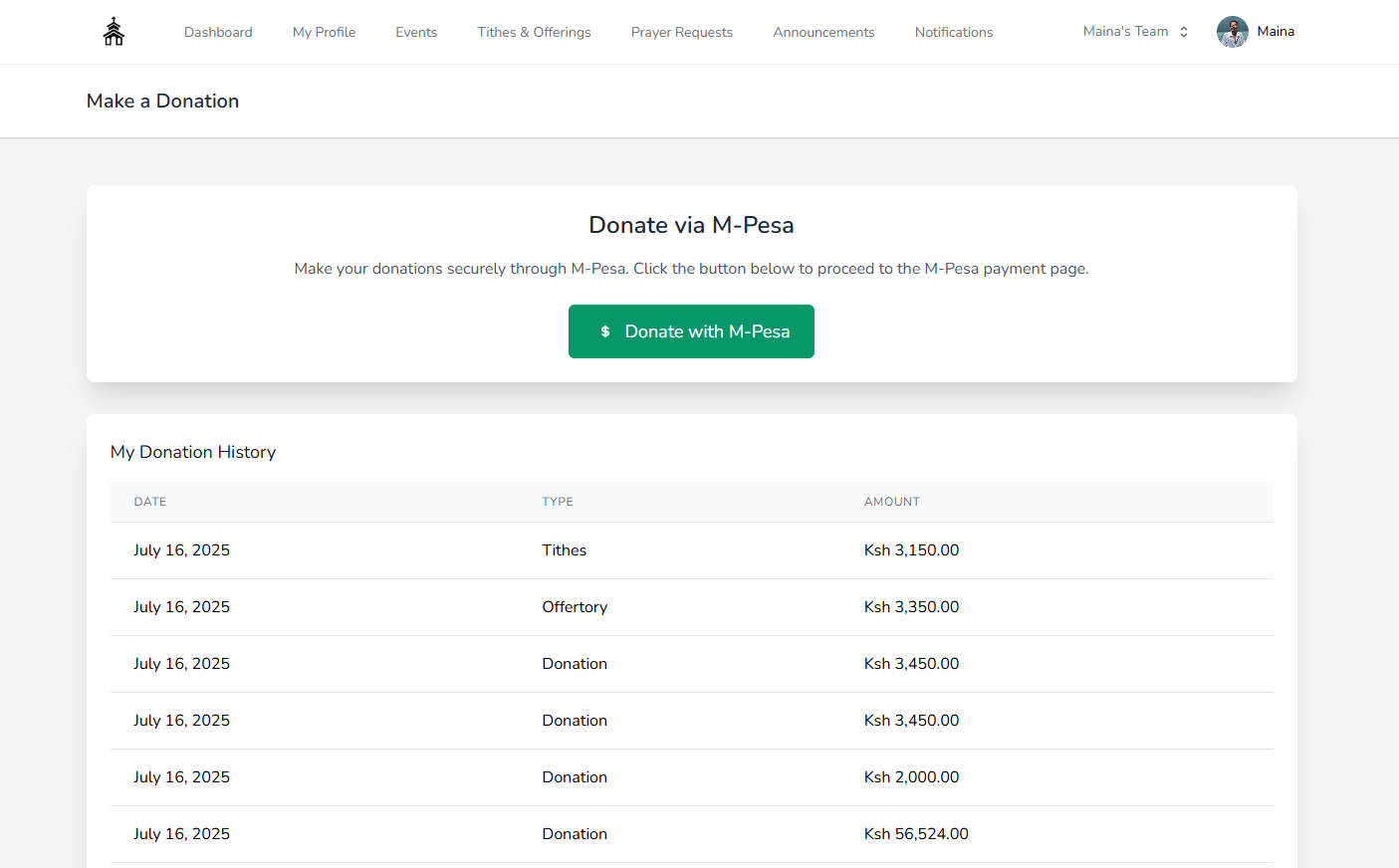Select the Tithes type cell
Viewport: 1399px width, 868px height.
tap(565, 550)
